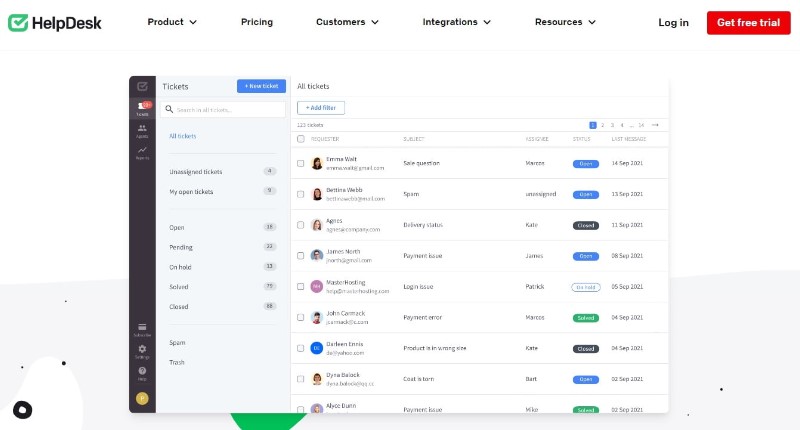Click the Help question mark icon

click(142, 372)
